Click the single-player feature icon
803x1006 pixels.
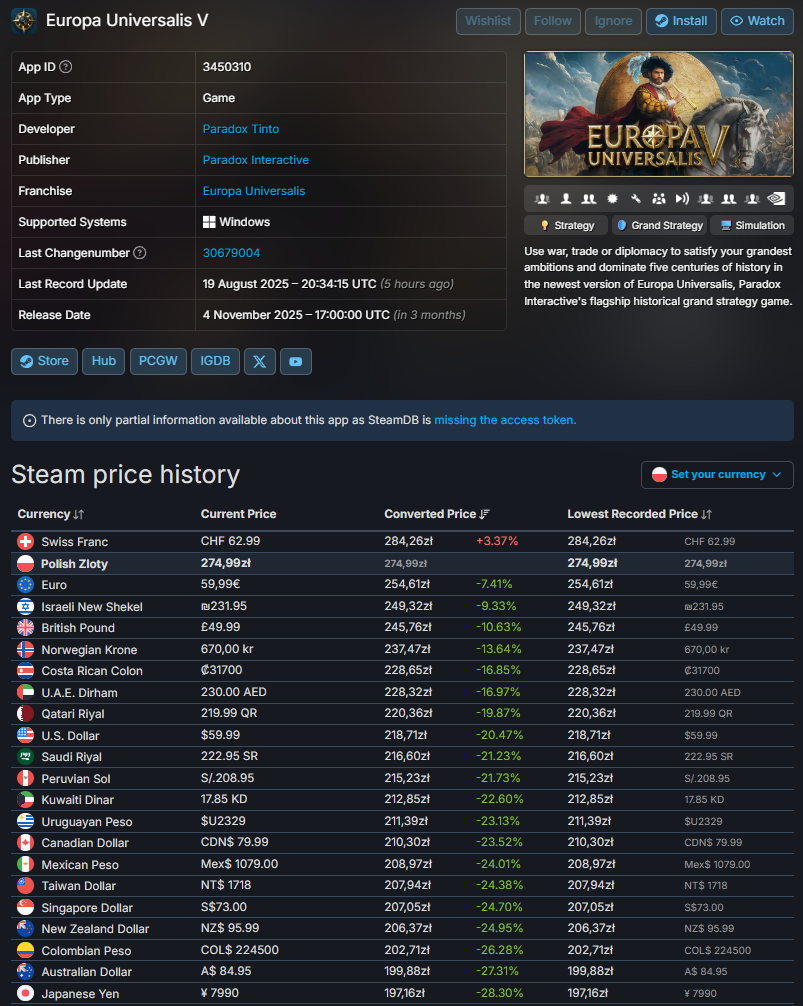(566, 199)
